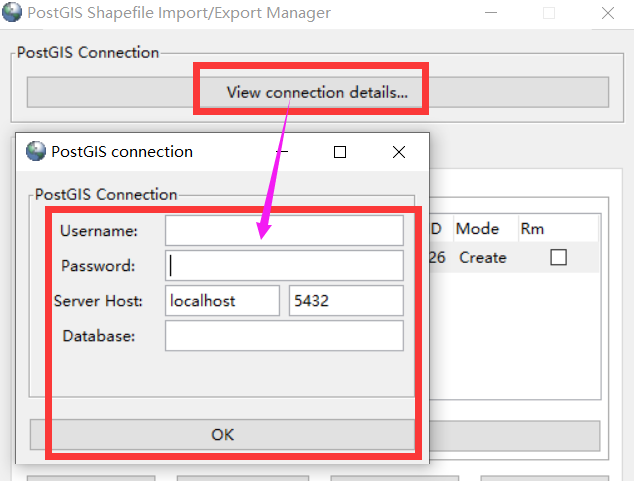The width and height of the screenshot is (634, 481).
Task: Maximize the PostGIS connection dialog
Action: (340, 152)
